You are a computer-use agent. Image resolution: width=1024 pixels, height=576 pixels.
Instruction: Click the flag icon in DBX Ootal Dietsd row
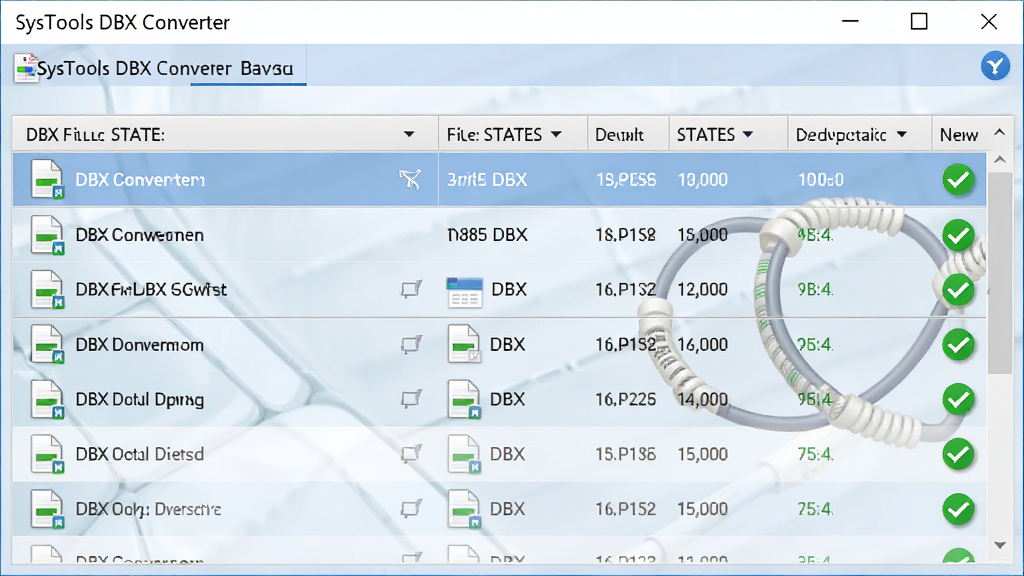tap(411, 453)
